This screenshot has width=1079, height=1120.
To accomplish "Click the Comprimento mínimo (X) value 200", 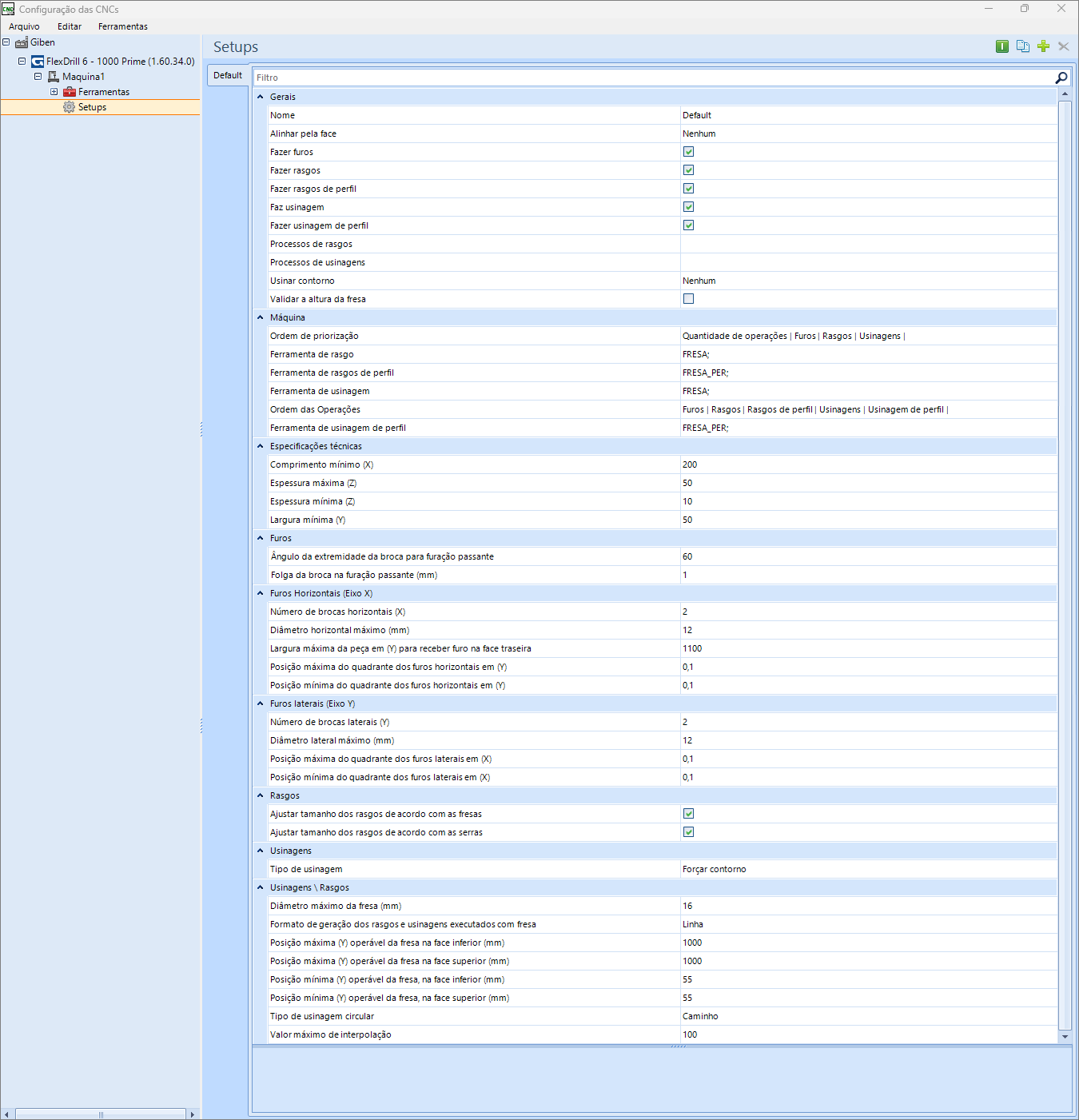I will click(869, 464).
